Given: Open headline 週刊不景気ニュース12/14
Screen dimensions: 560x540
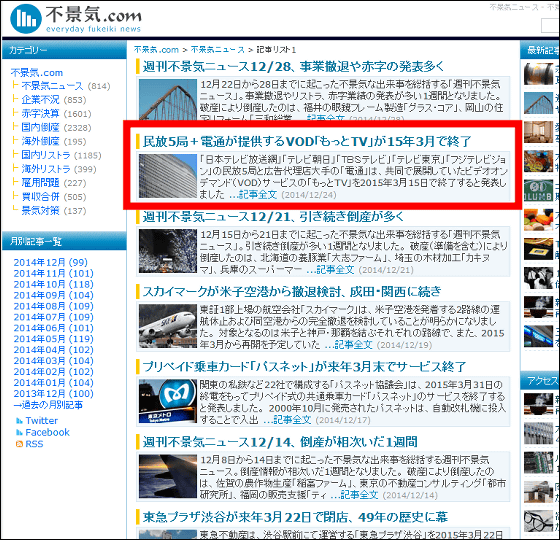Looking at the screenshot, I should (280, 442).
